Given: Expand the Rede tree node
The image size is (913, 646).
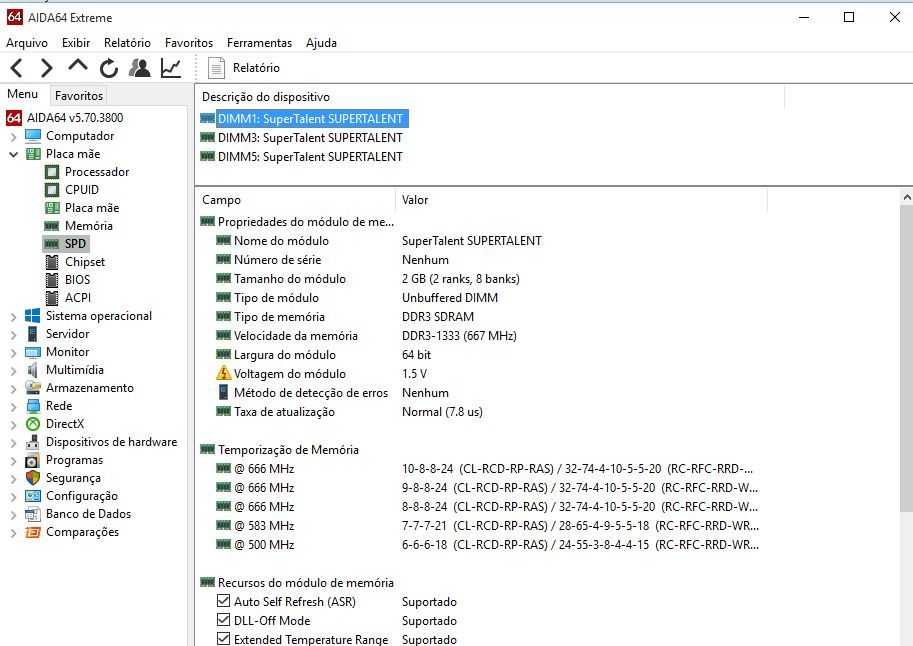Looking at the screenshot, I should tap(13, 408).
